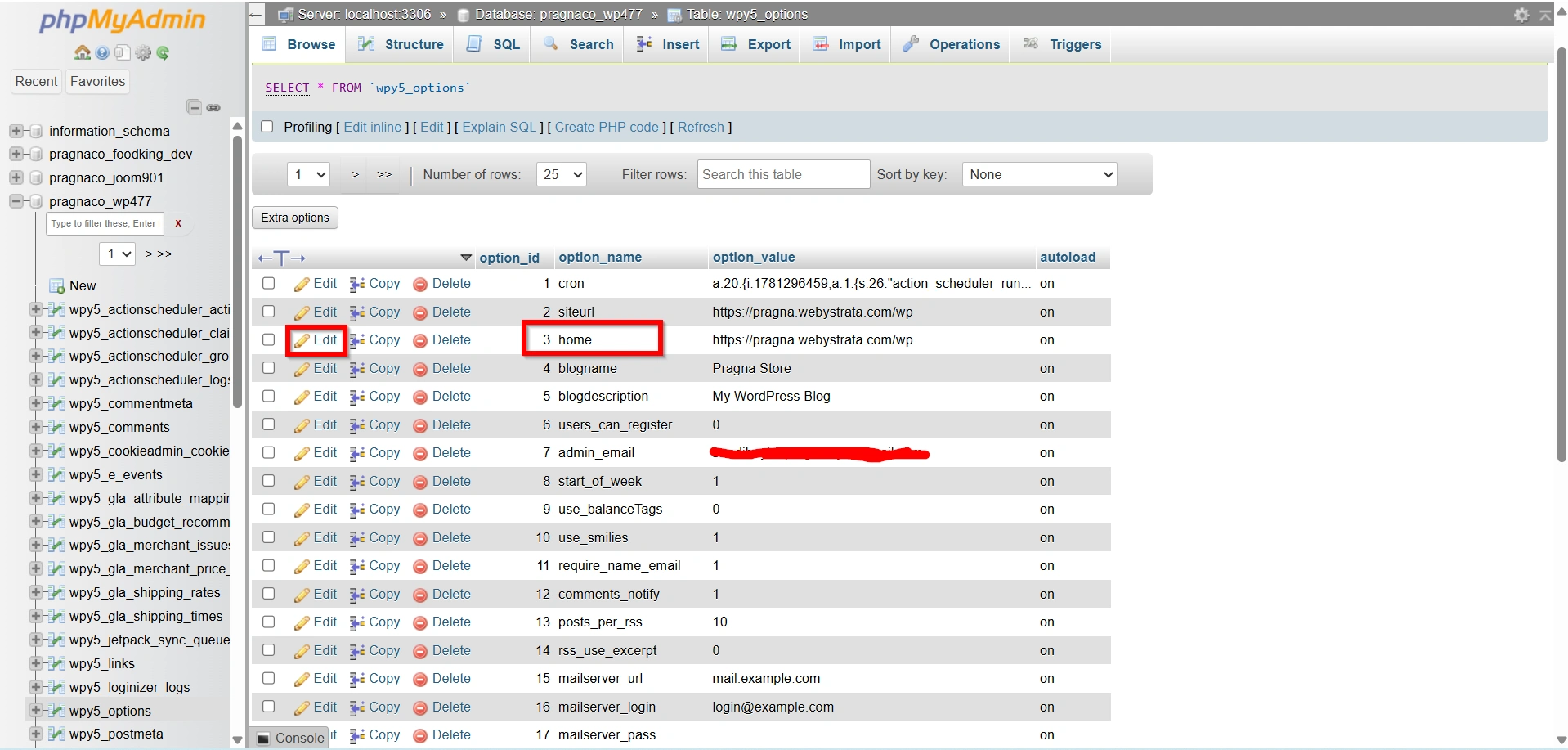1568x750 pixels.
Task: Click New table icon in sidebar
Action: tap(57, 285)
